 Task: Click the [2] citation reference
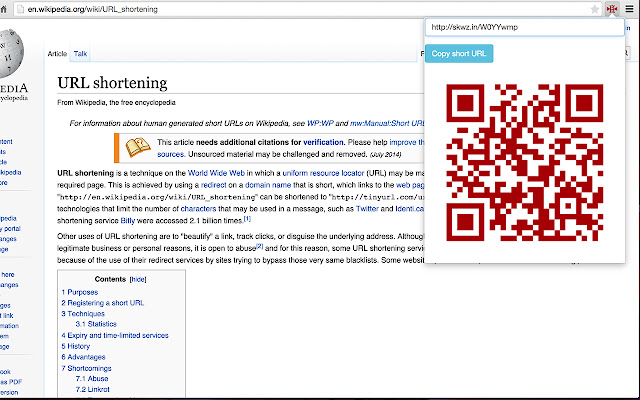click(260, 246)
